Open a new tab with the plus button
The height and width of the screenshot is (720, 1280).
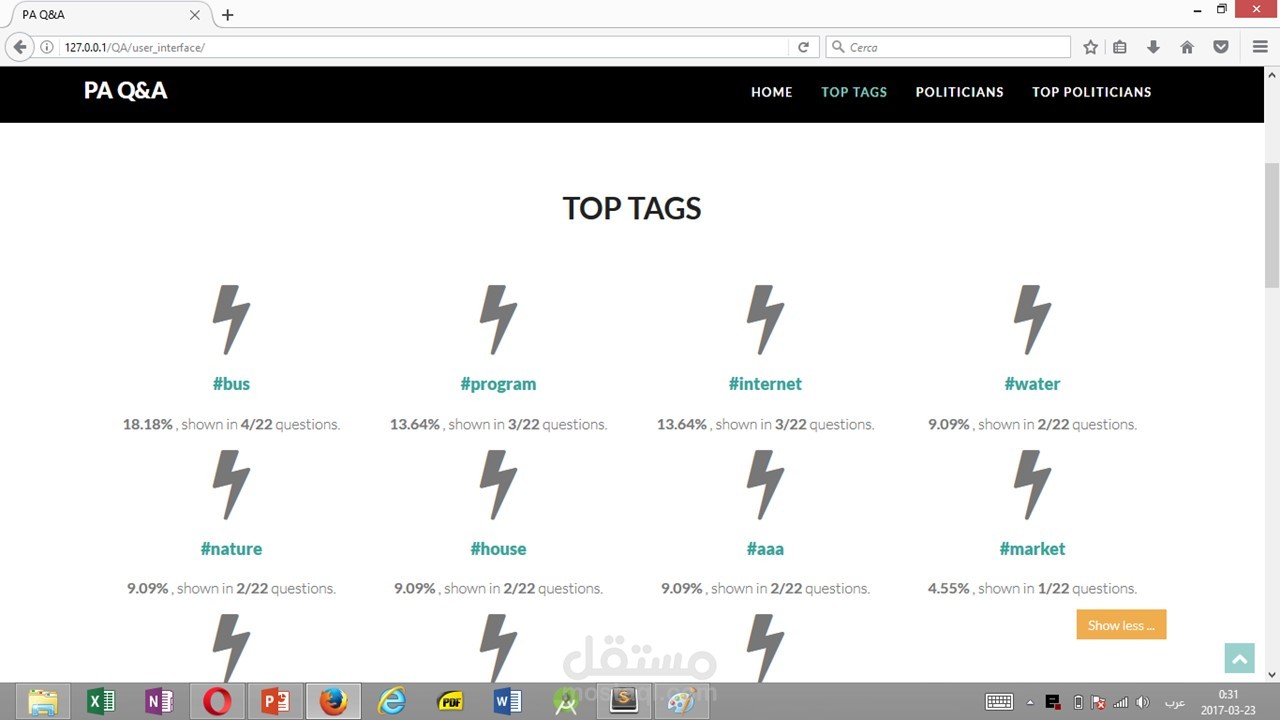227,15
